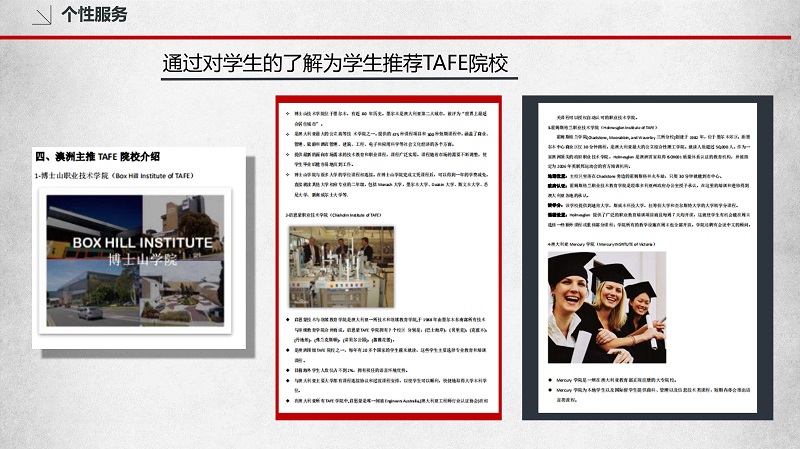Click the lab equipment photo in middle page

pos(342,267)
